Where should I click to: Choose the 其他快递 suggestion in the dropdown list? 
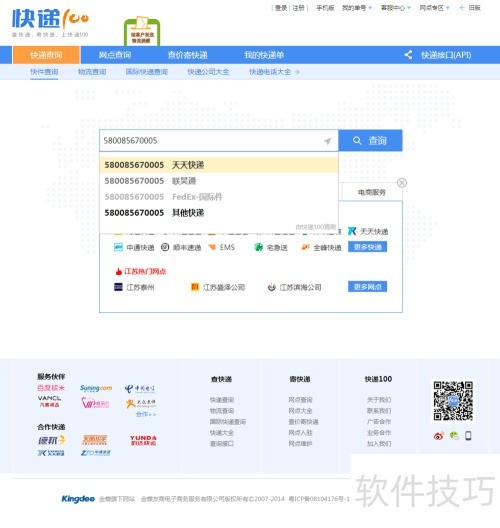click(219, 213)
